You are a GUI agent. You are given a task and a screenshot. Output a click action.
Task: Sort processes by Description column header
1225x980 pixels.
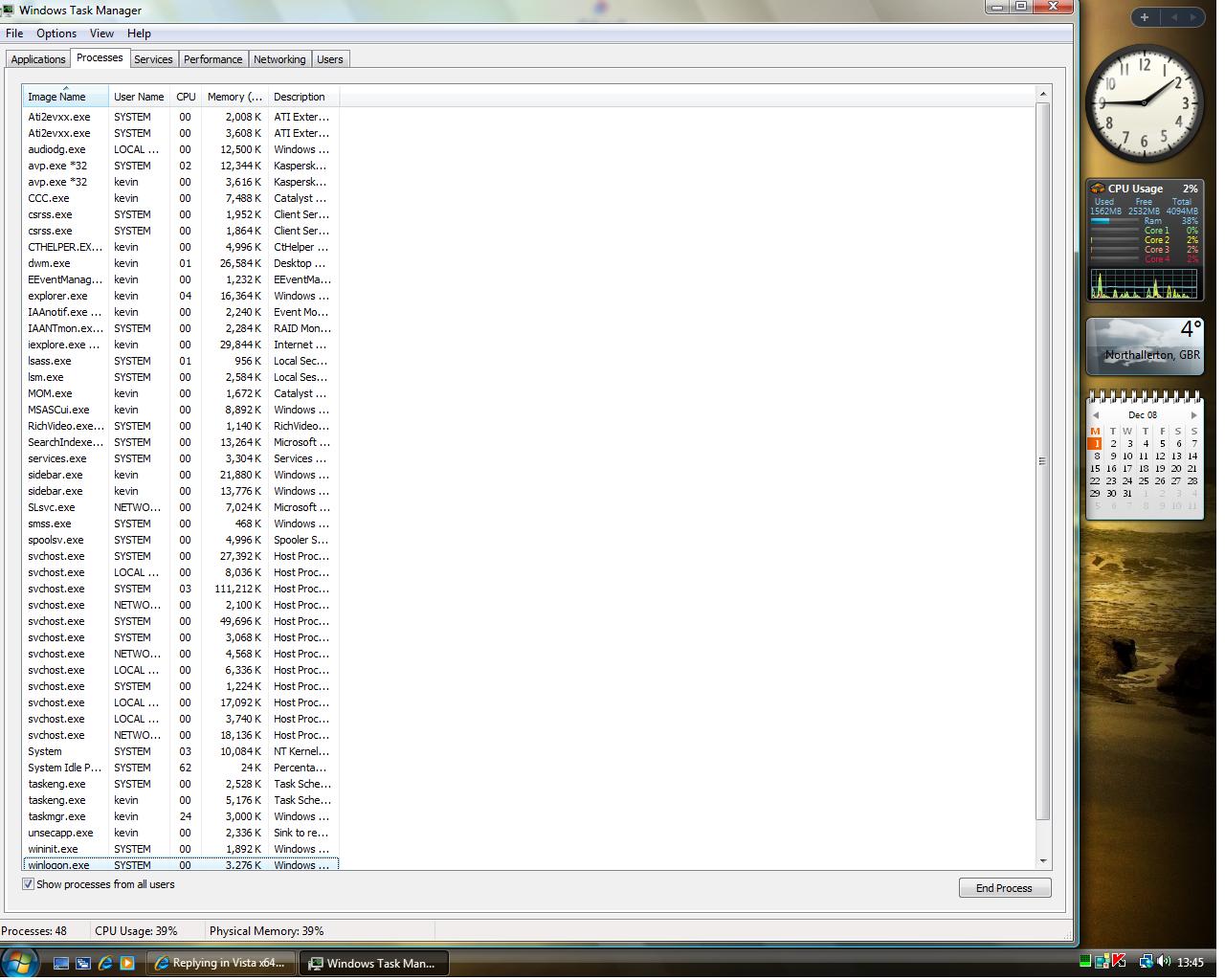[x=303, y=97]
